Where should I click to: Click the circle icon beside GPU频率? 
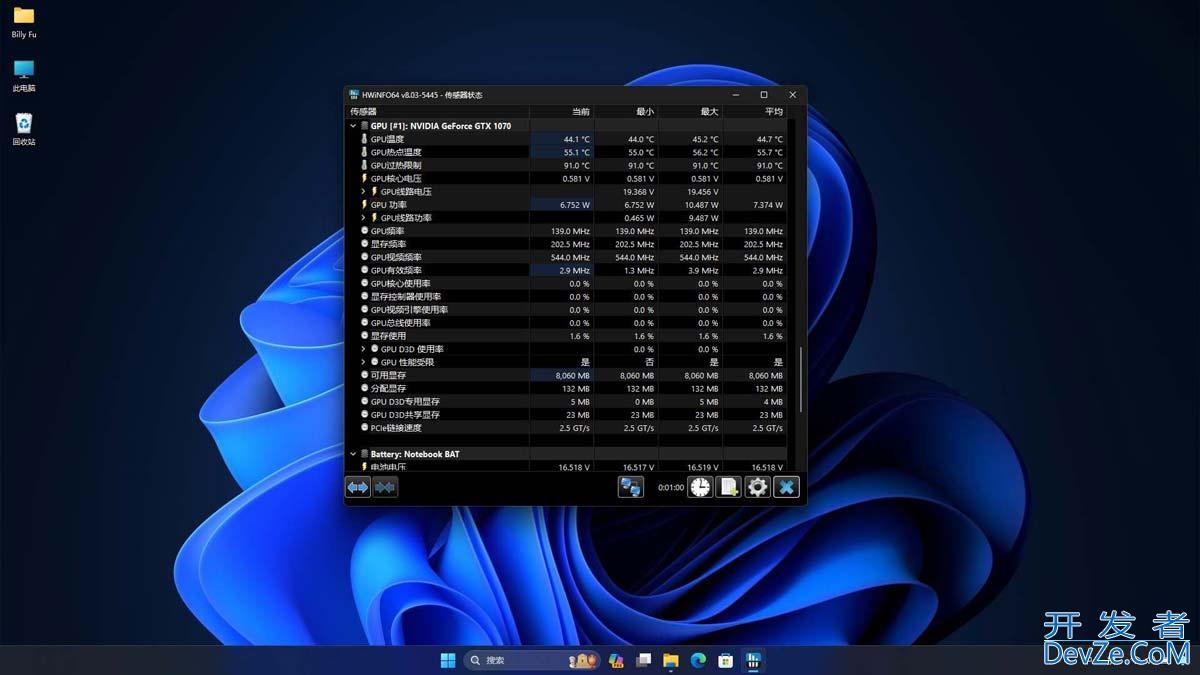pyautogui.click(x=364, y=231)
